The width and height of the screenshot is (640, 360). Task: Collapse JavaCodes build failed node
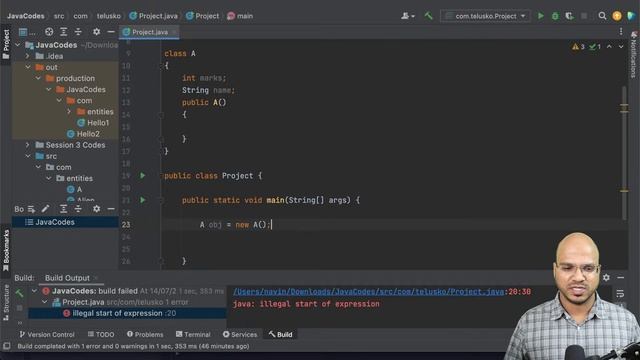point(34,291)
